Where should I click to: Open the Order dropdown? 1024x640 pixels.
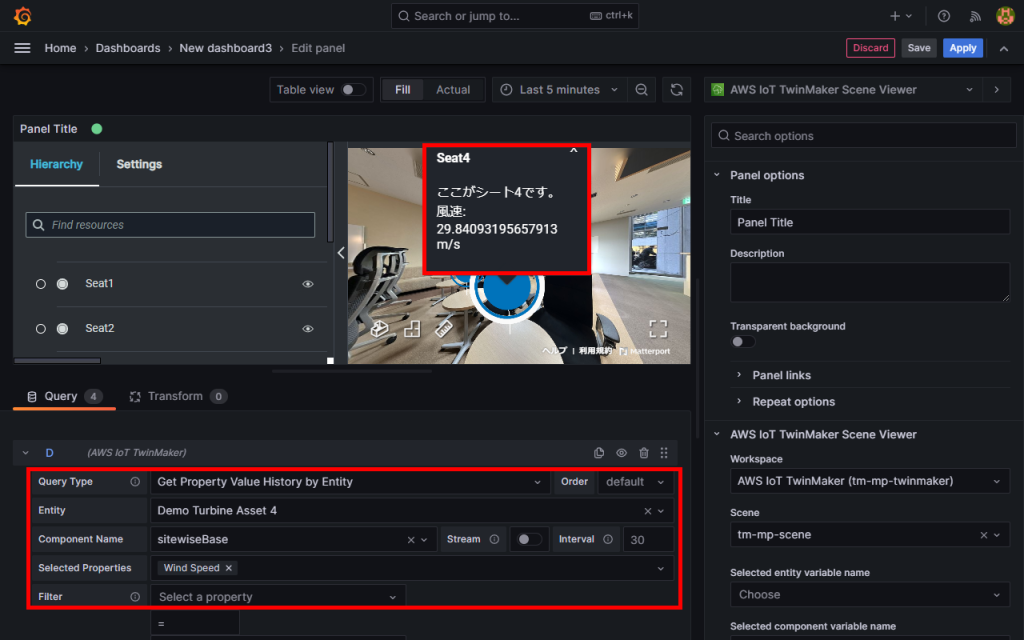[635, 482]
